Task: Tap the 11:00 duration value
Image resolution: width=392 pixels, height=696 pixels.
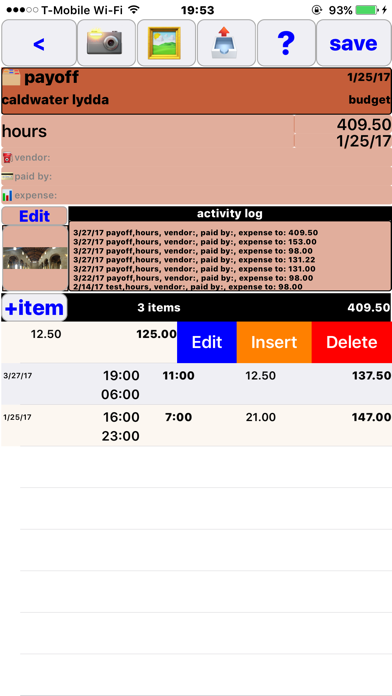Action: [178, 376]
